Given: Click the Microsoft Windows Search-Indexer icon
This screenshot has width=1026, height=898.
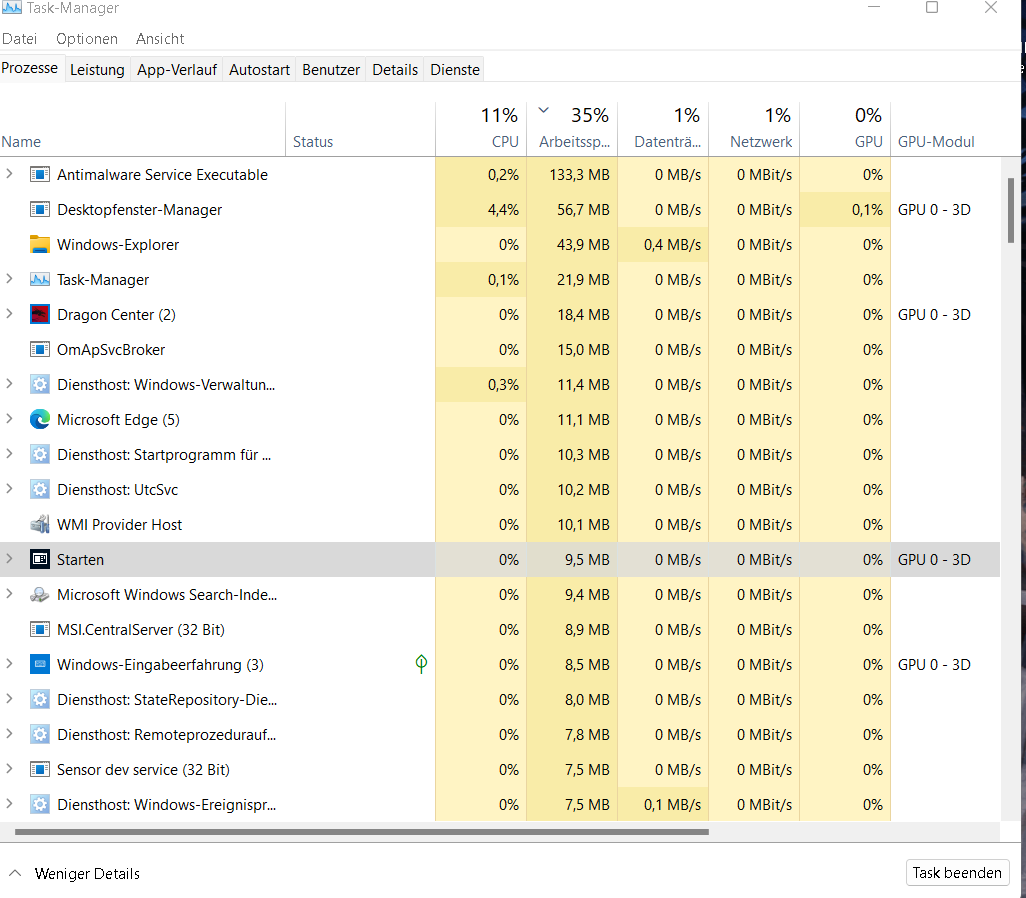Looking at the screenshot, I should [40, 595].
